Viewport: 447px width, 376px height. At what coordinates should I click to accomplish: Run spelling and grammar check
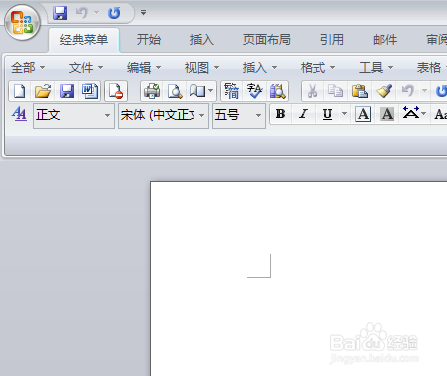click(x=255, y=91)
